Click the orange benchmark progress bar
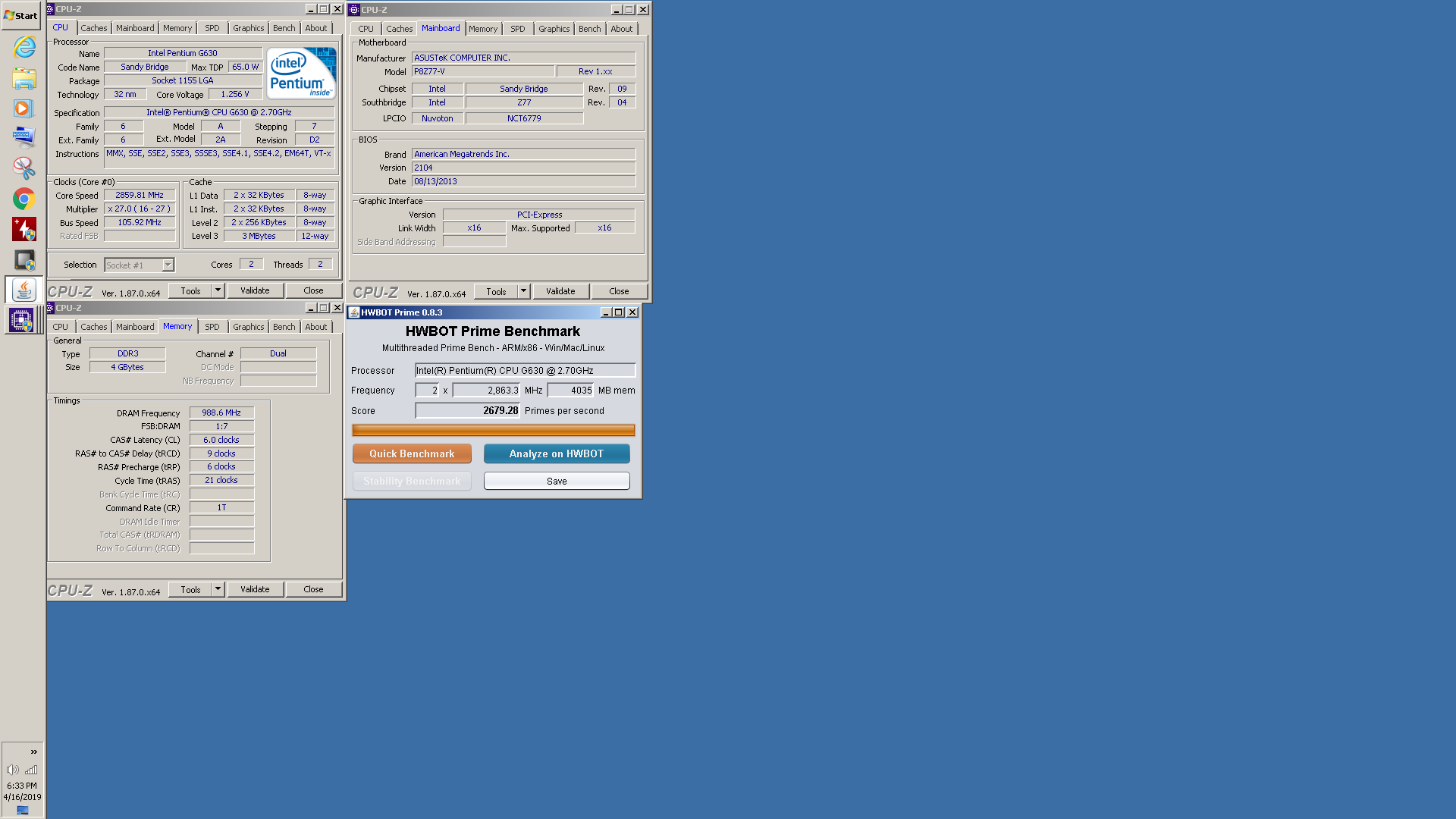The image size is (1456, 819). (494, 430)
